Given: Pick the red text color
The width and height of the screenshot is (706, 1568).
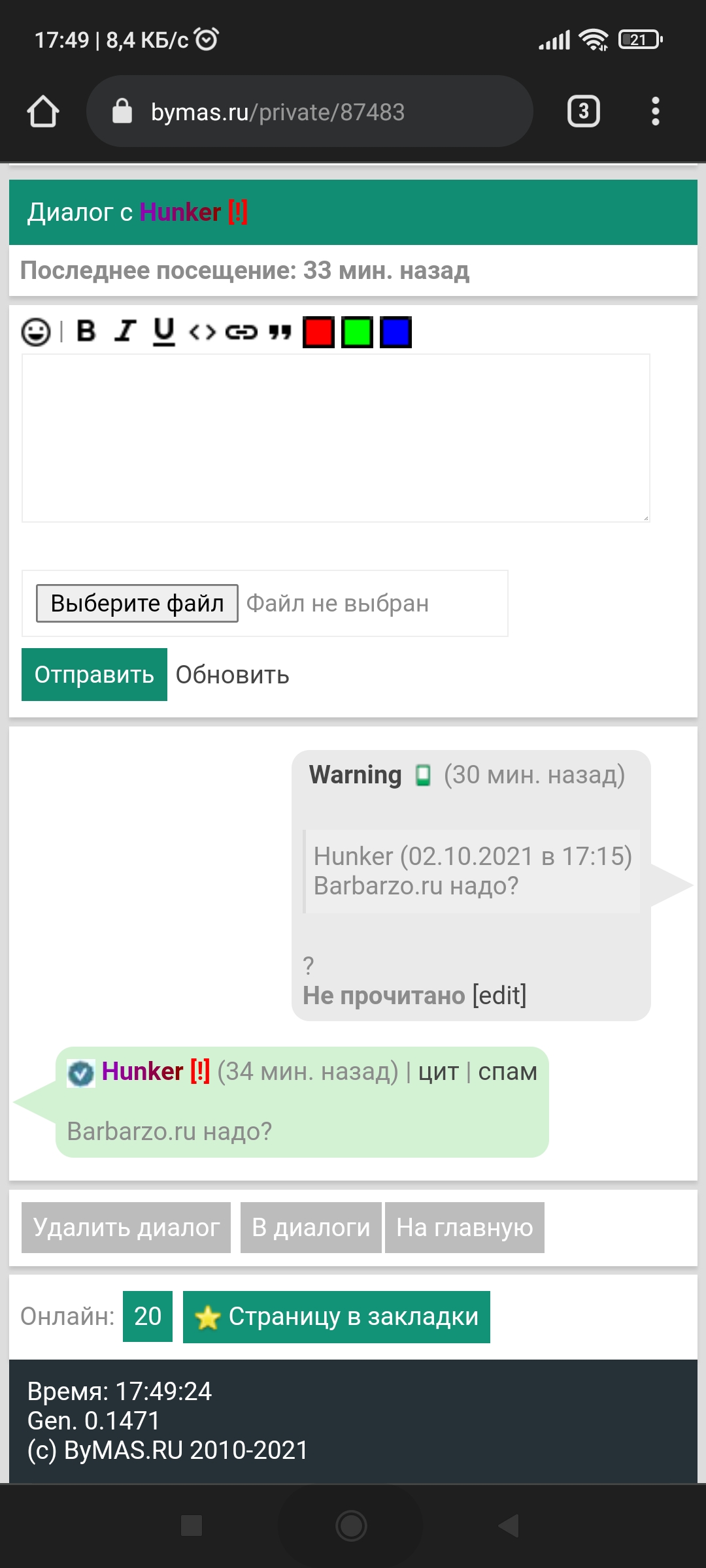Looking at the screenshot, I should [318, 332].
